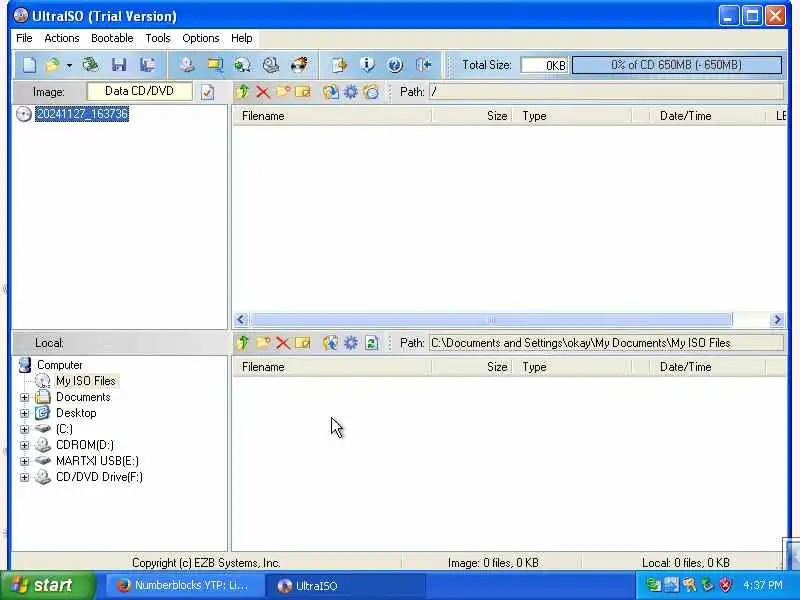Click the Data CD/DVD image type box
Viewport: 800px width, 600px height.
pos(139,91)
